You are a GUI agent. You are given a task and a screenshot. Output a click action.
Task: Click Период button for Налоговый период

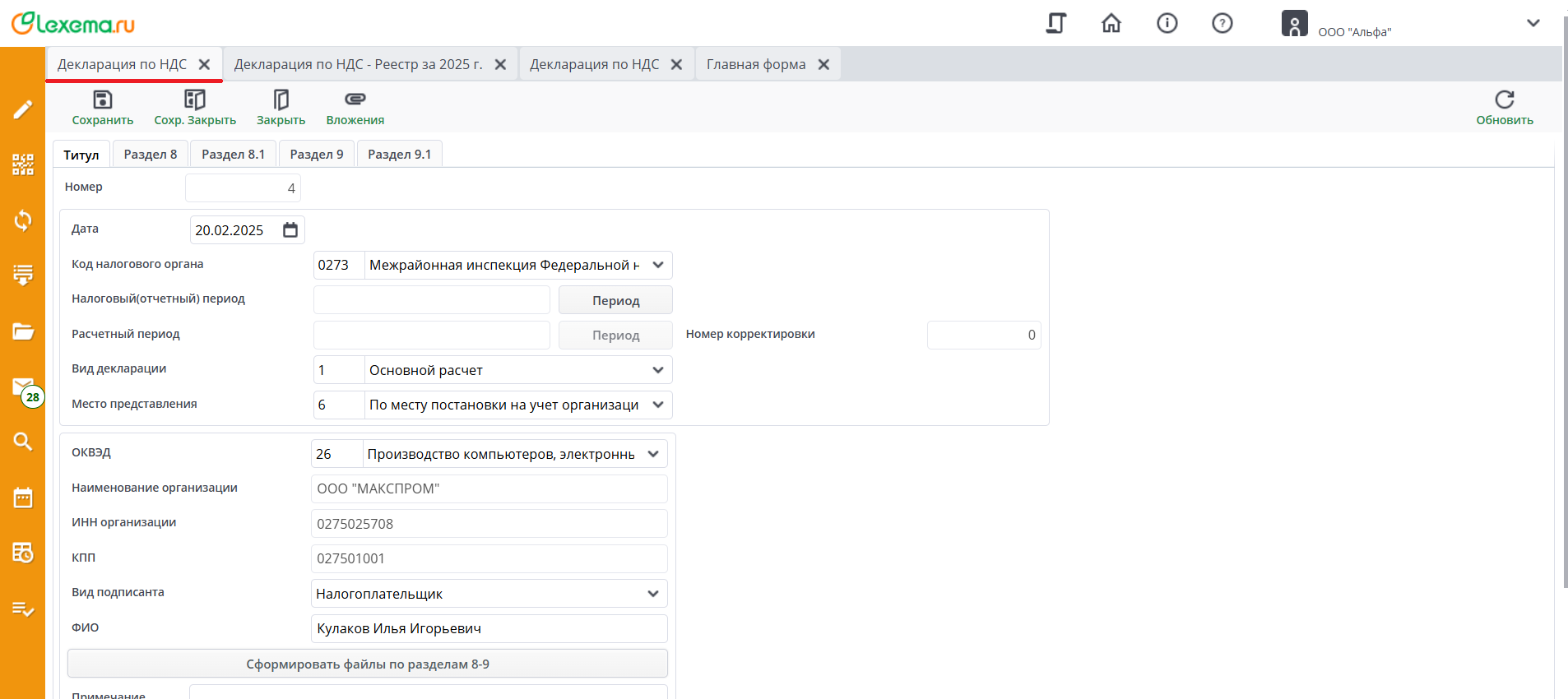click(615, 300)
